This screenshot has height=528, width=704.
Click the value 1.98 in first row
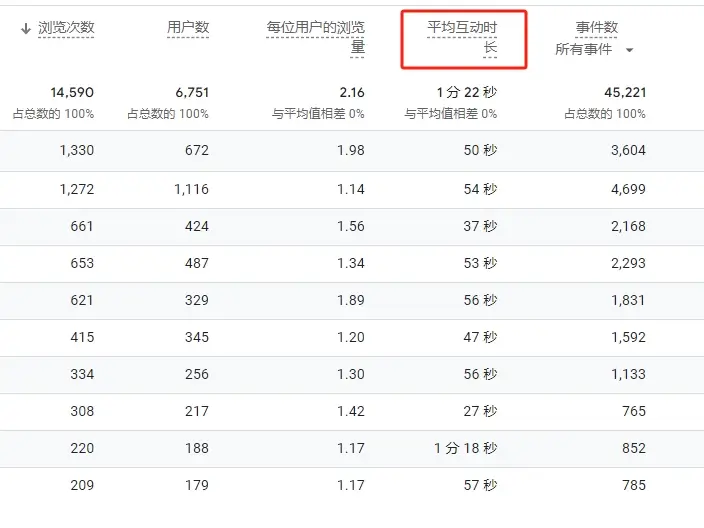pyautogui.click(x=351, y=150)
